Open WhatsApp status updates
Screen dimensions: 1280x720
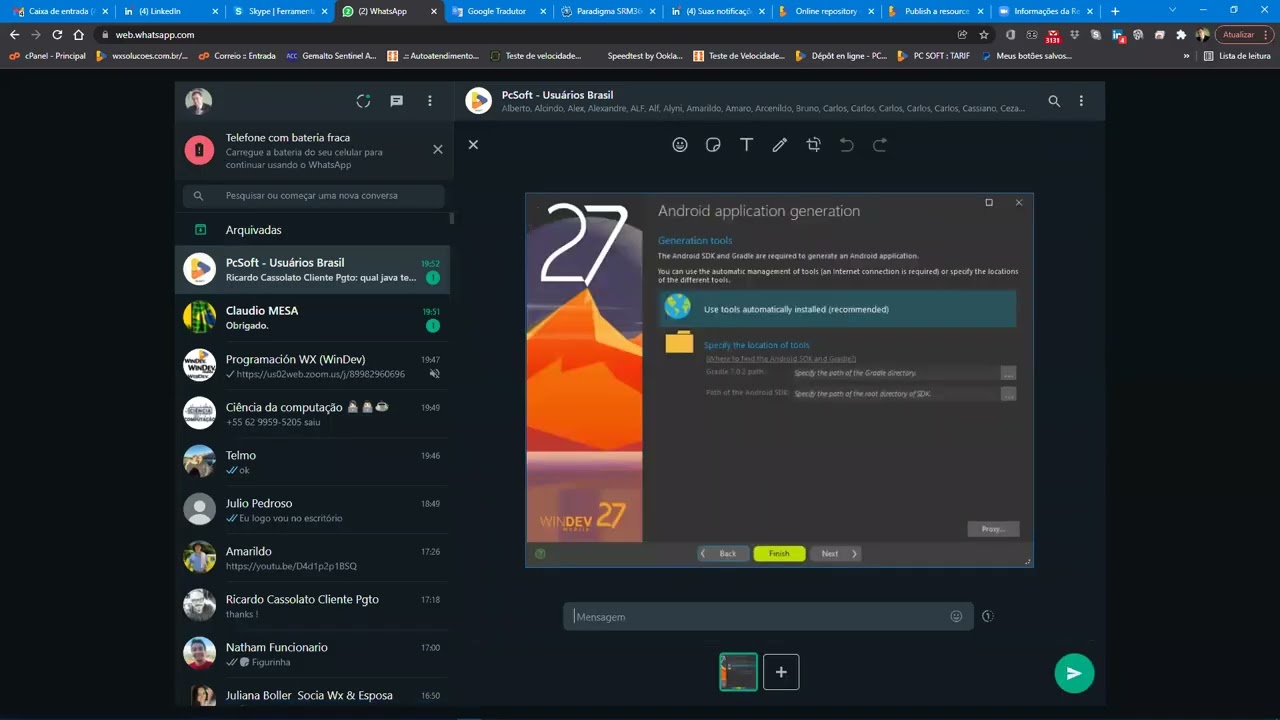(363, 101)
